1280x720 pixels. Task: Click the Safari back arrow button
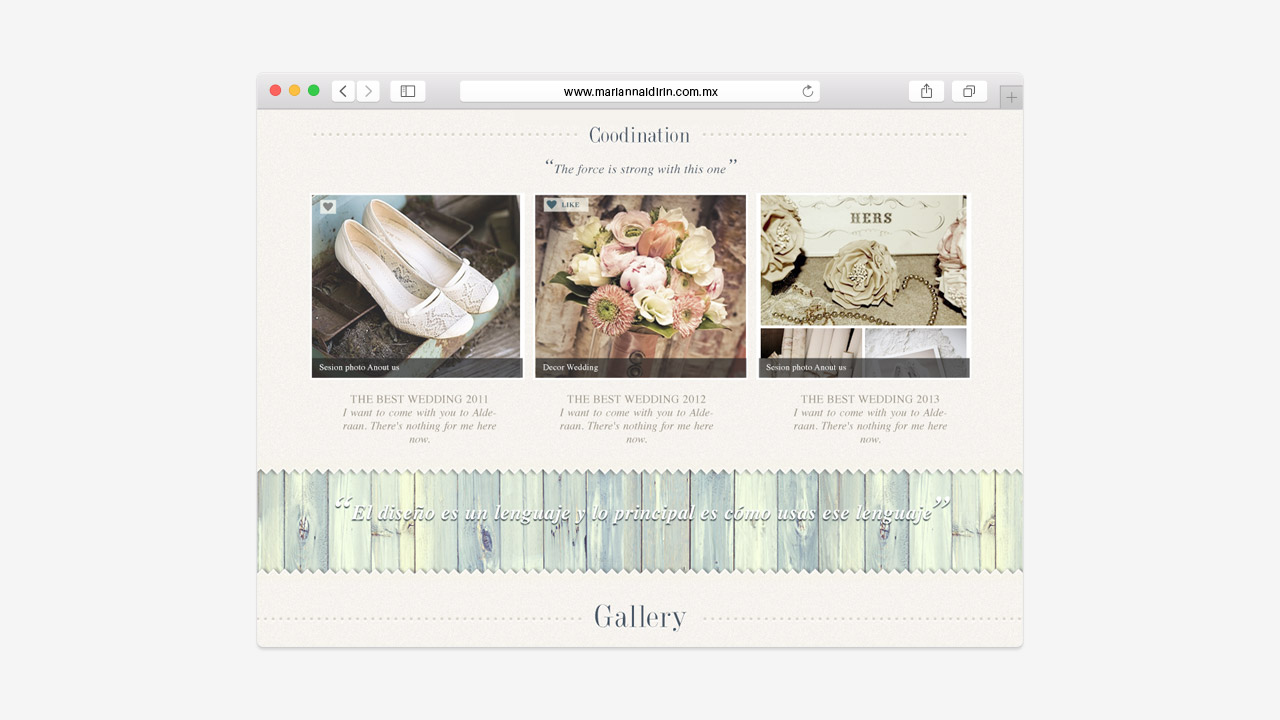343,91
